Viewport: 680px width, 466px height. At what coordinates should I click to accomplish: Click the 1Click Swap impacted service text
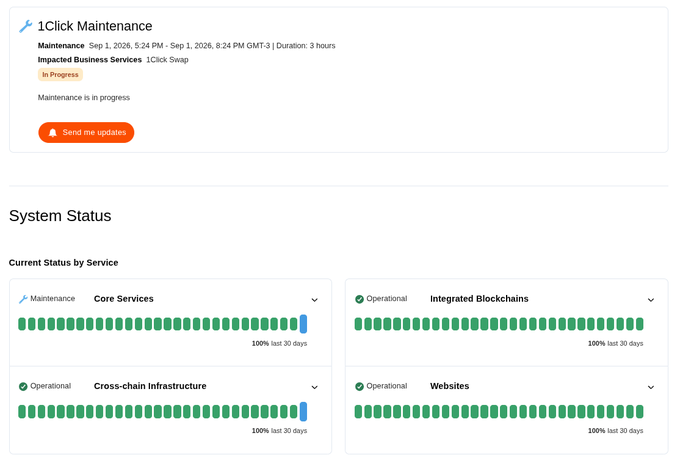[167, 60]
